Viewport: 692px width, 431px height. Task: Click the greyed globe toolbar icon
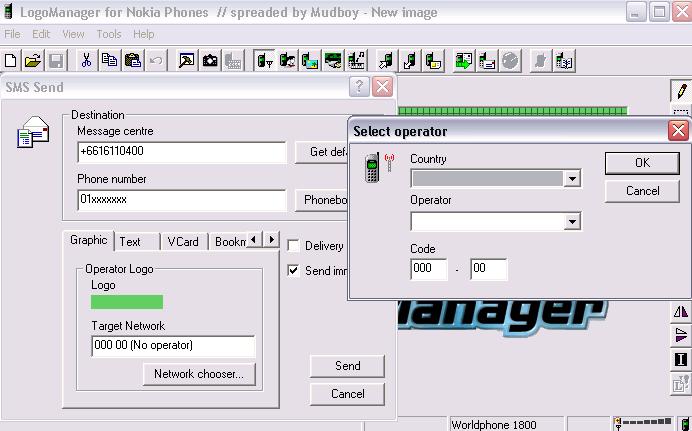pyautogui.click(x=510, y=60)
